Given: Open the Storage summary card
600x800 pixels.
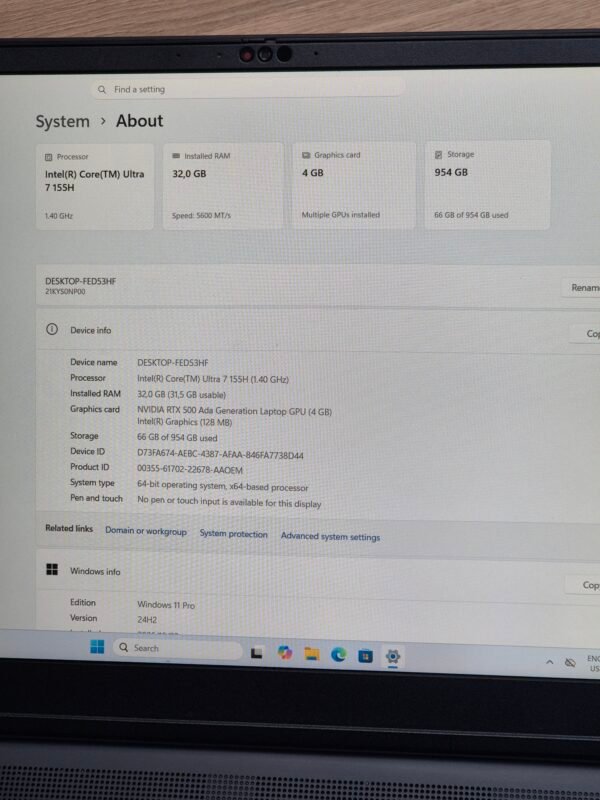Looking at the screenshot, I should [487, 185].
